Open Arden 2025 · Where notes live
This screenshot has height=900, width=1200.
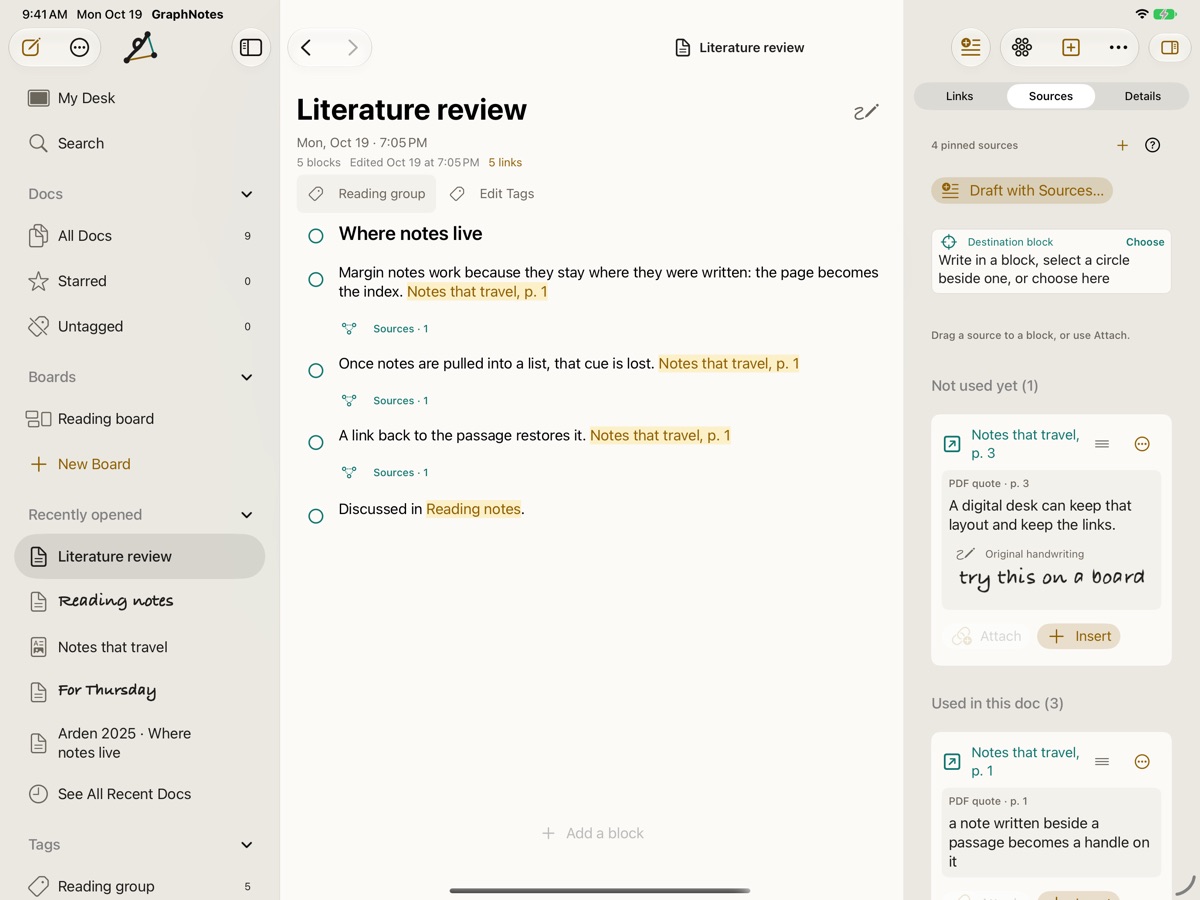click(140, 743)
